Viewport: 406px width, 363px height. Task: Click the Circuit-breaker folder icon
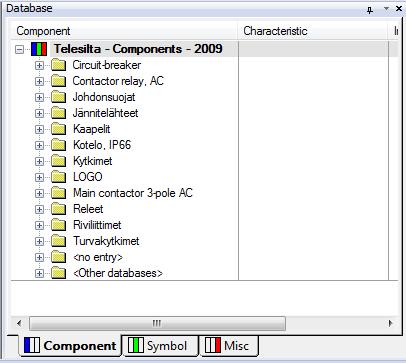59,65
